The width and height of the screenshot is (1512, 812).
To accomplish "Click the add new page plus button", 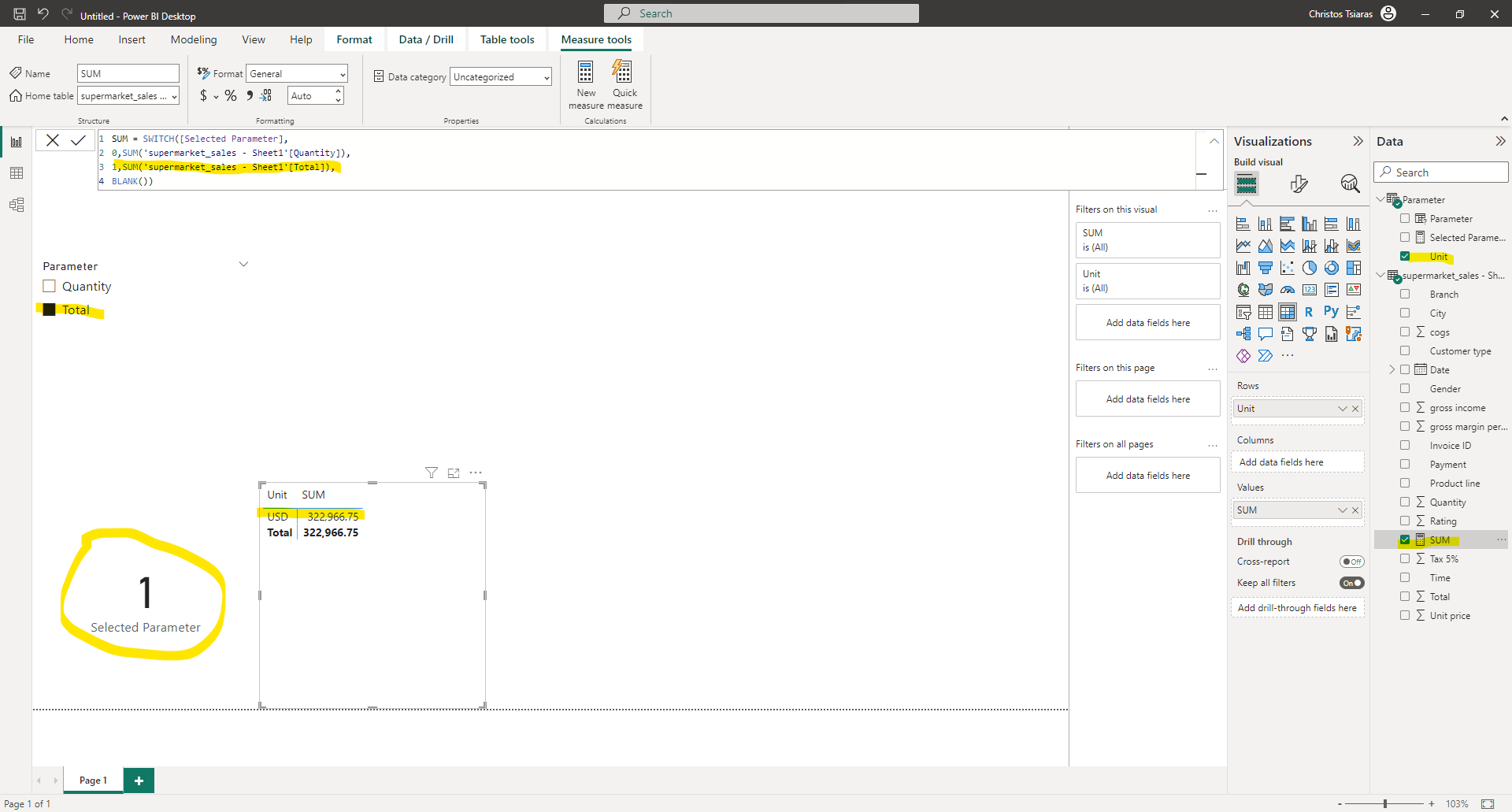I will click(139, 780).
